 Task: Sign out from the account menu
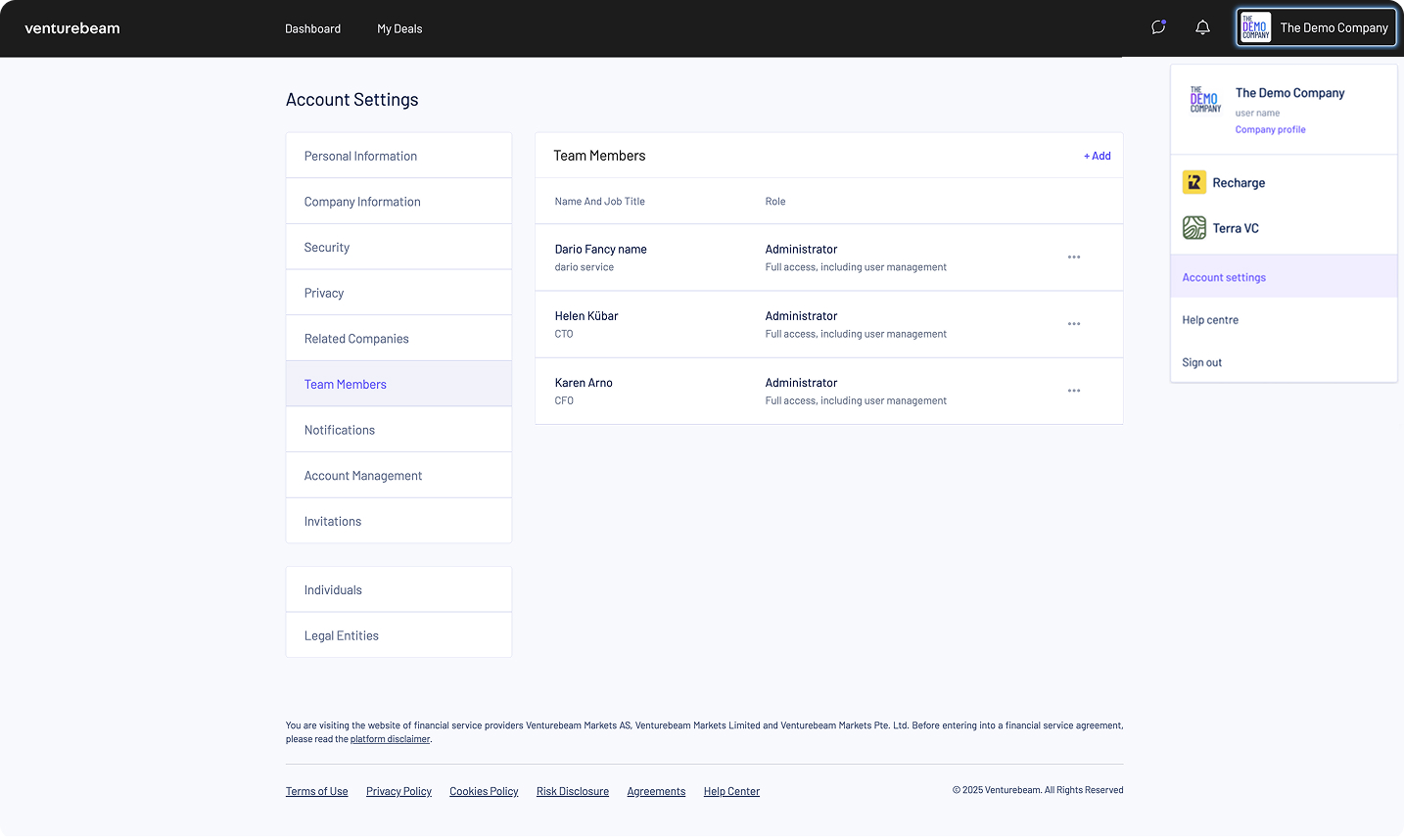tap(1201, 362)
